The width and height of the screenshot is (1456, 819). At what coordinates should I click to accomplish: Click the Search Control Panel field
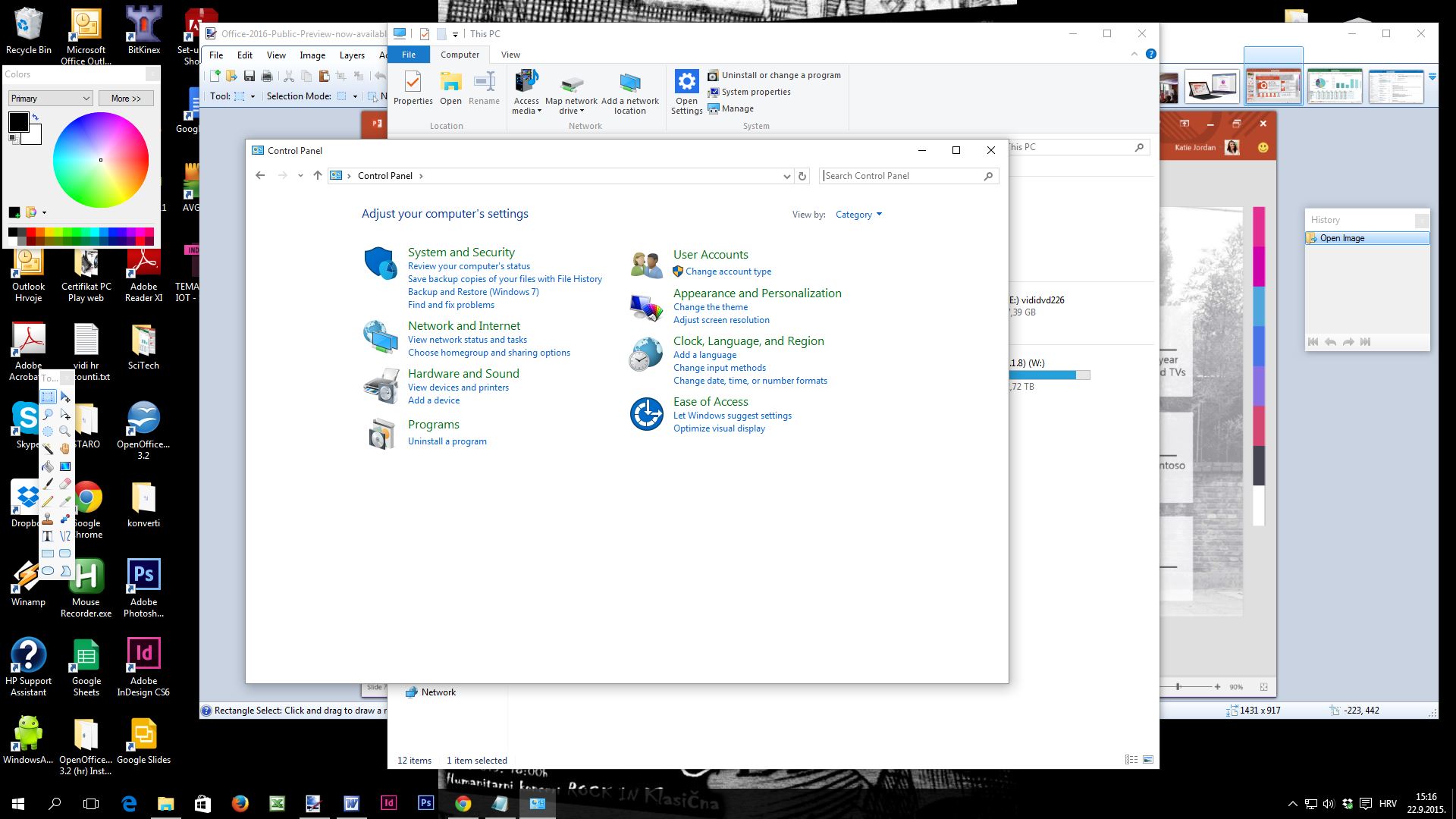[x=901, y=176]
